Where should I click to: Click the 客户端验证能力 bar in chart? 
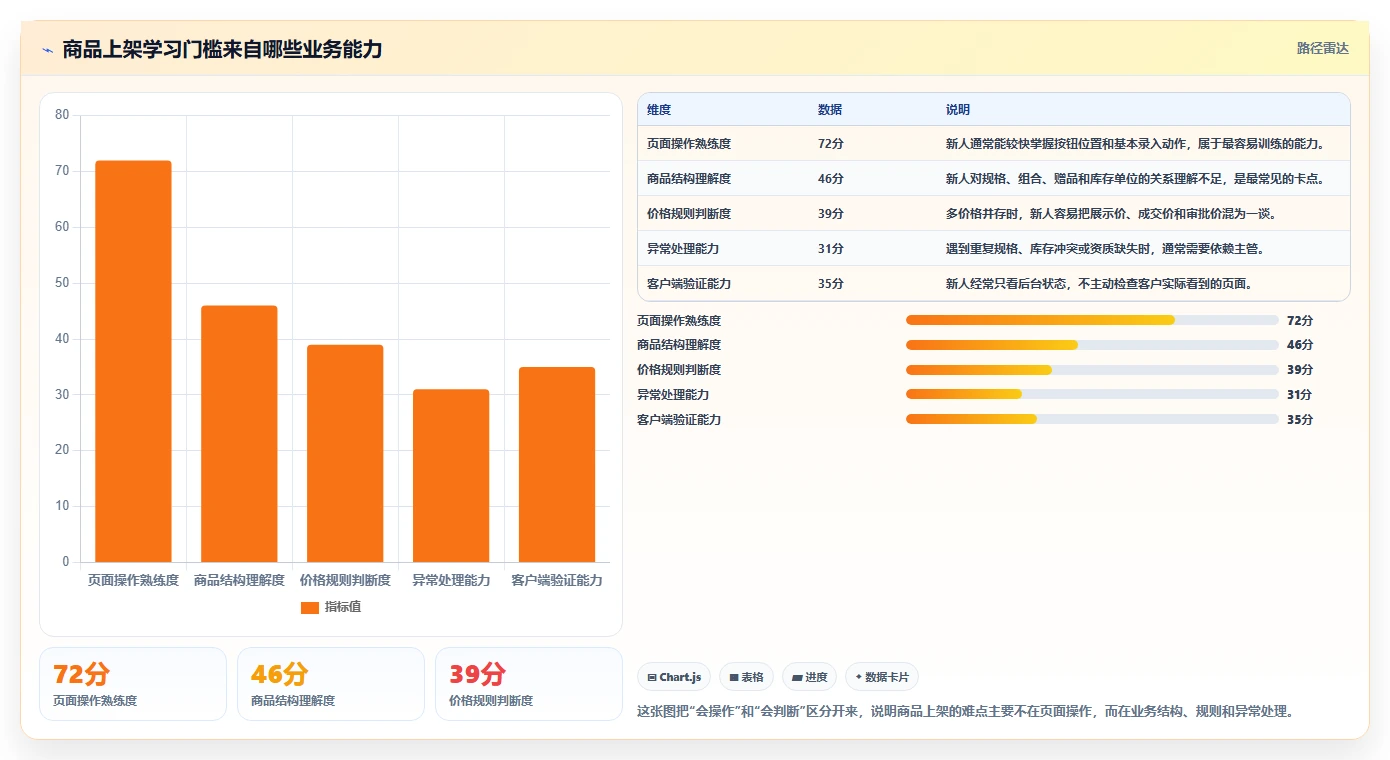click(x=557, y=464)
